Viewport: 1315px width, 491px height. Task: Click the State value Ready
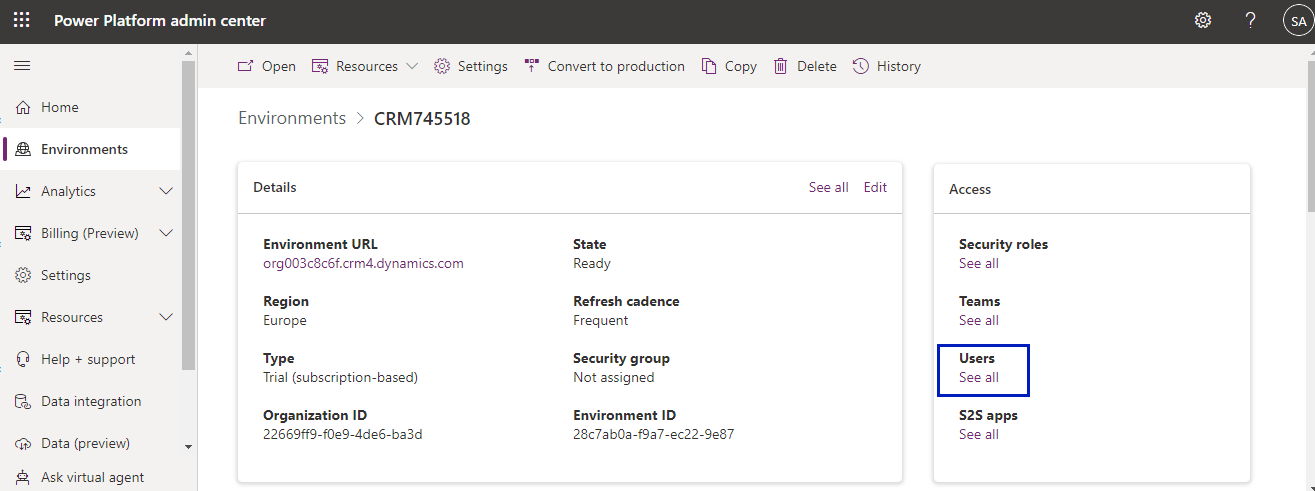pyautogui.click(x=592, y=264)
